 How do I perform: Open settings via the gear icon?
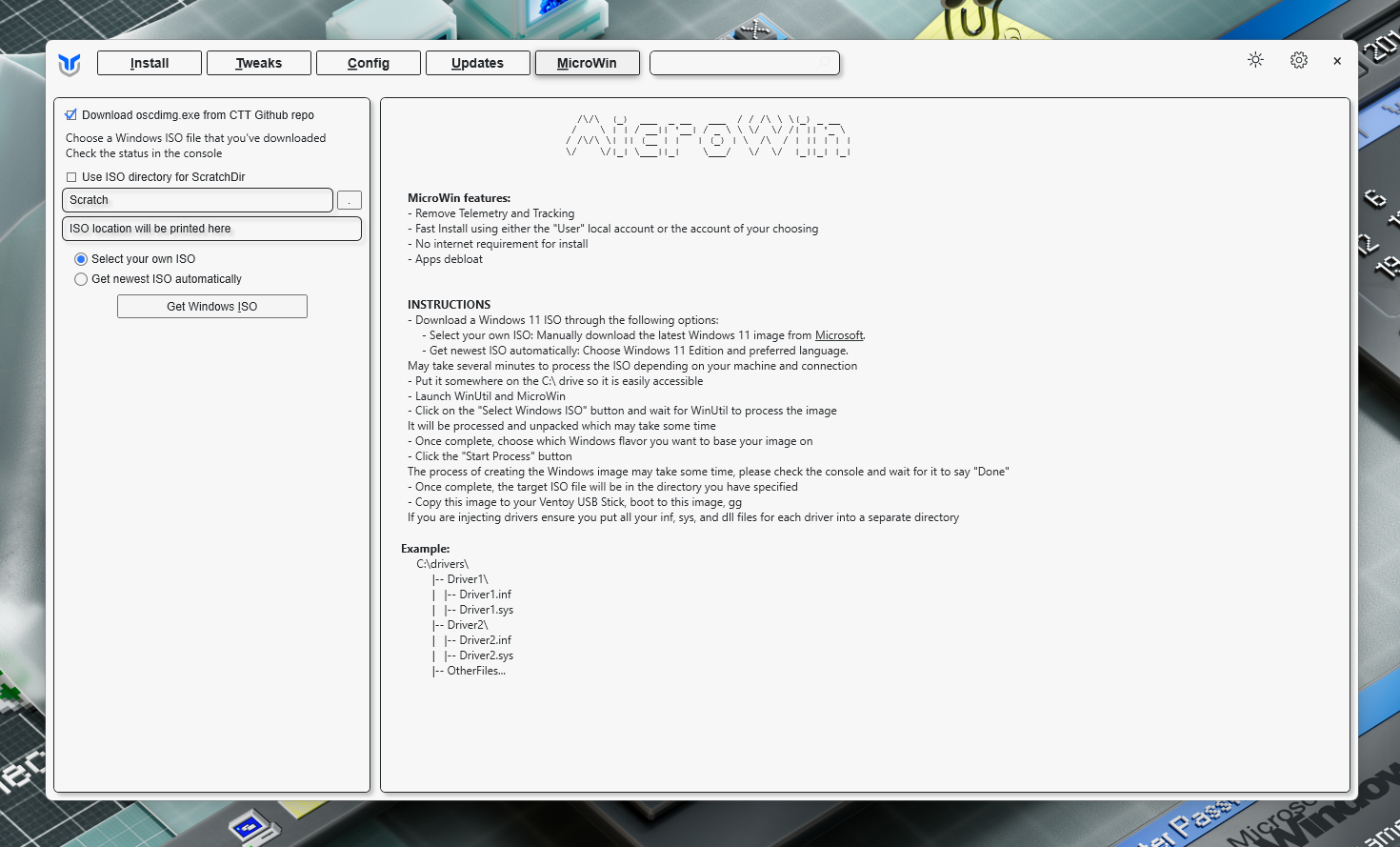tap(1298, 60)
